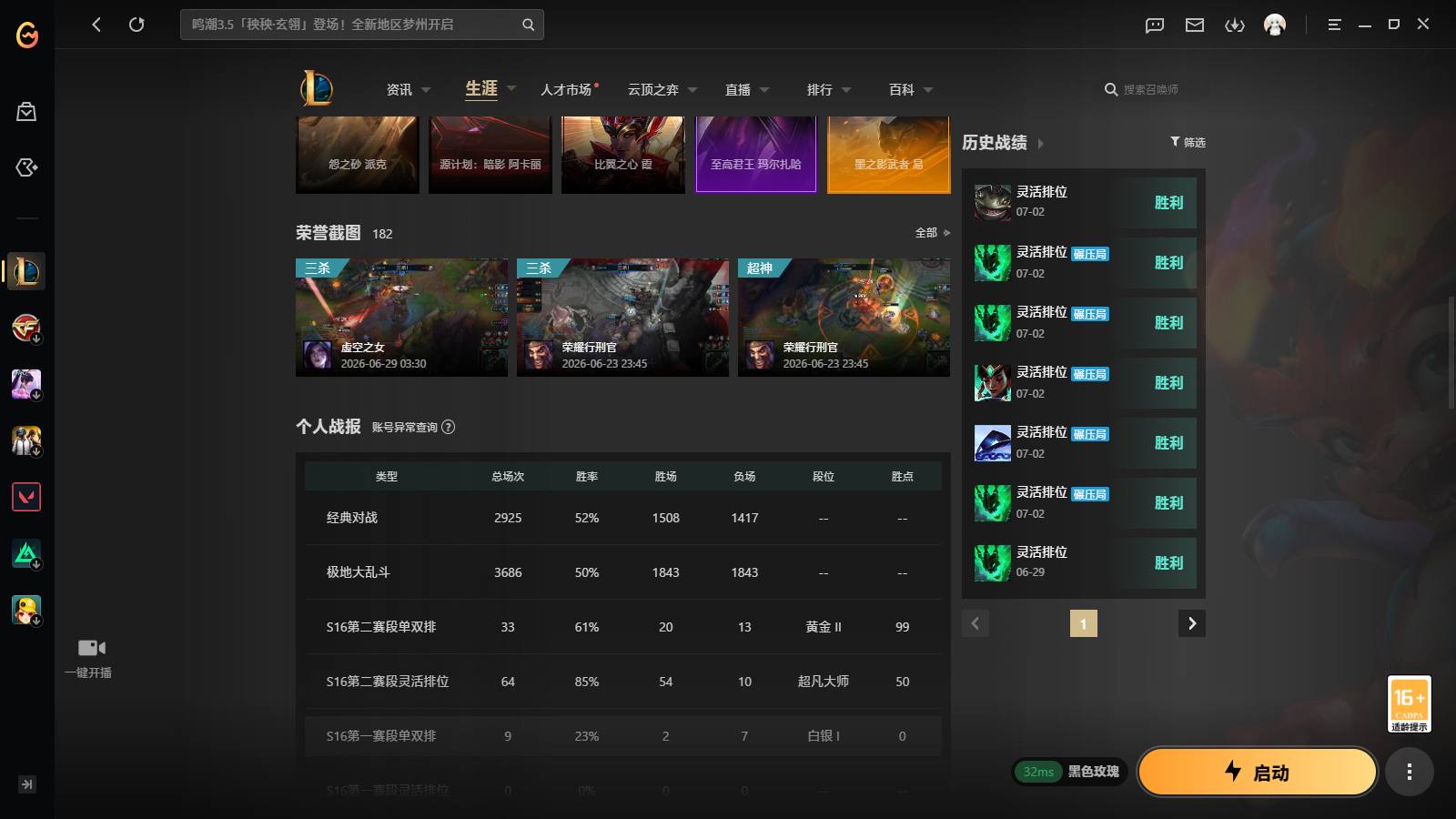This screenshot has width=1456, height=819.
Task: Open the 至高君王 玛尔扎哈 skin card
Action: 756,154
